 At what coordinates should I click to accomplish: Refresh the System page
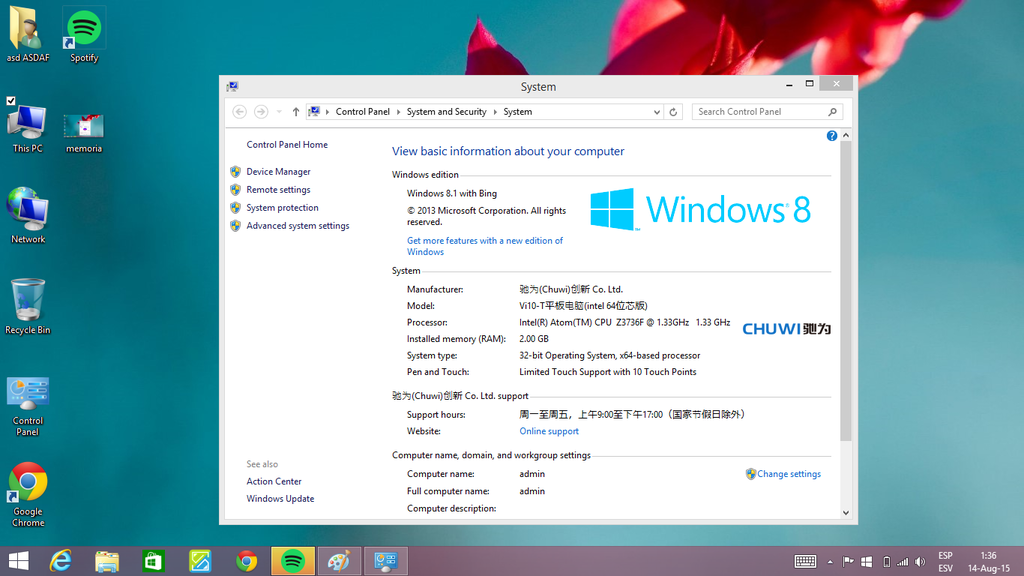[x=673, y=112]
